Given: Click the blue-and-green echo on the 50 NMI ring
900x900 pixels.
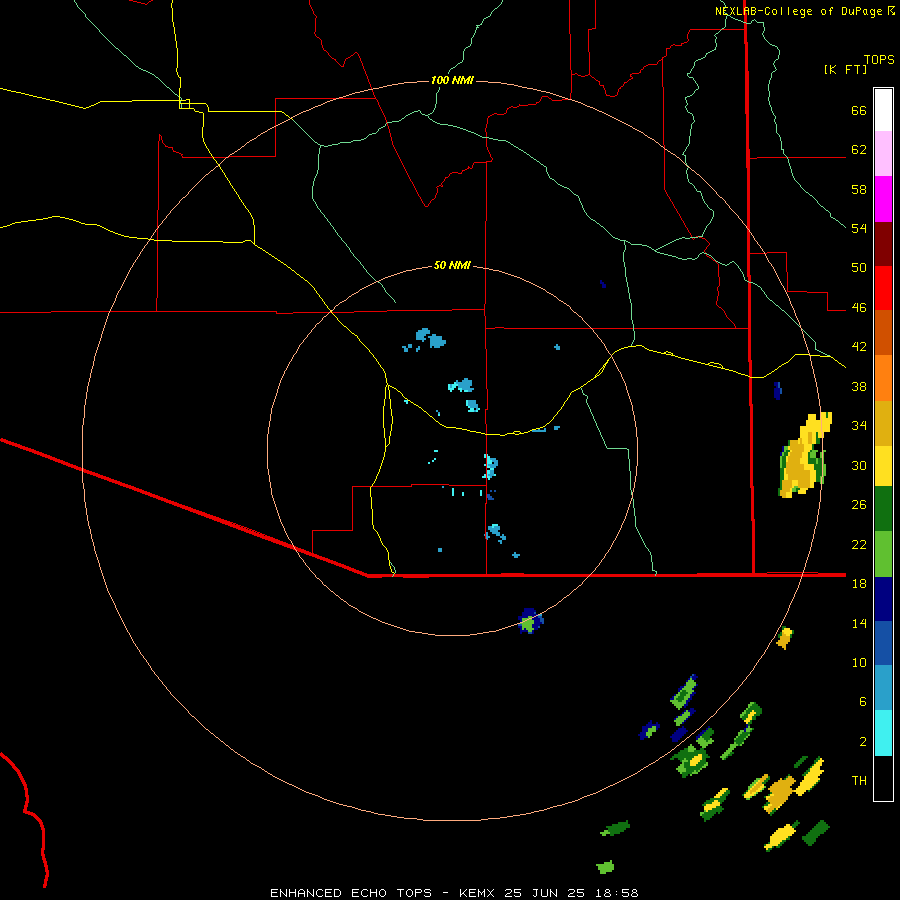Looking at the screenshot, I should pos(530,621).
